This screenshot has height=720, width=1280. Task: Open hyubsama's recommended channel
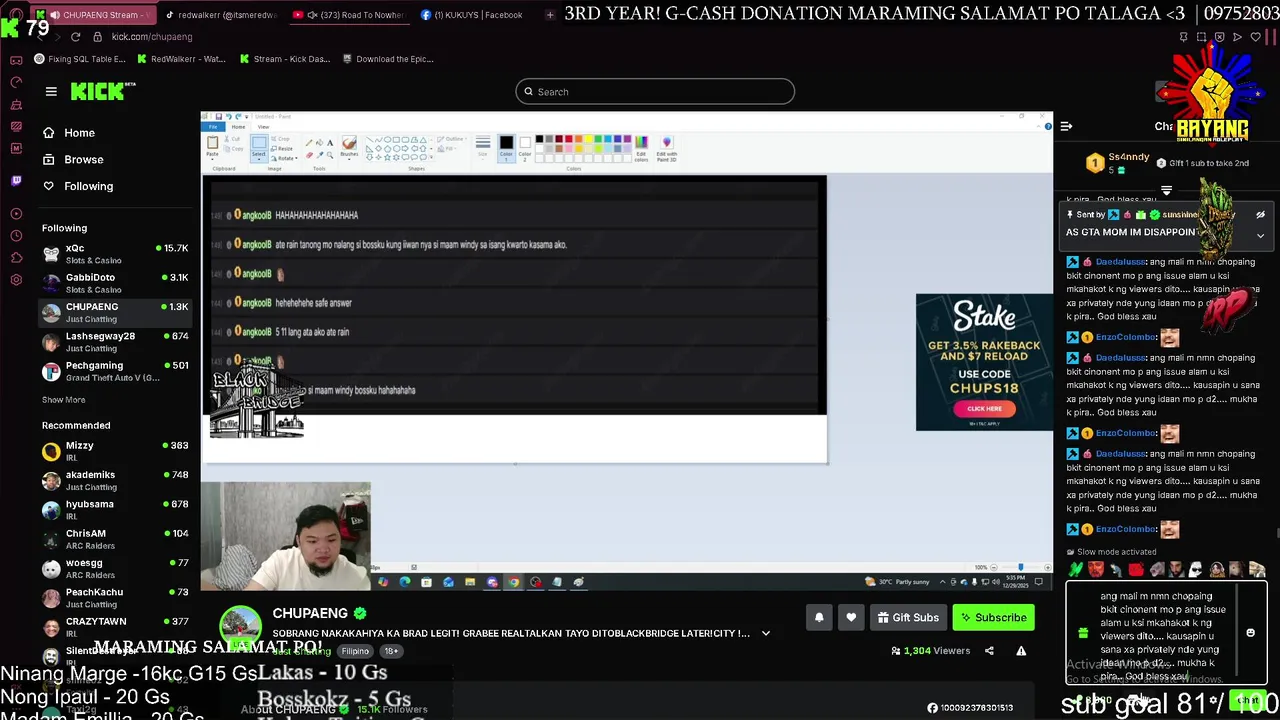click(x=115, y=510)
